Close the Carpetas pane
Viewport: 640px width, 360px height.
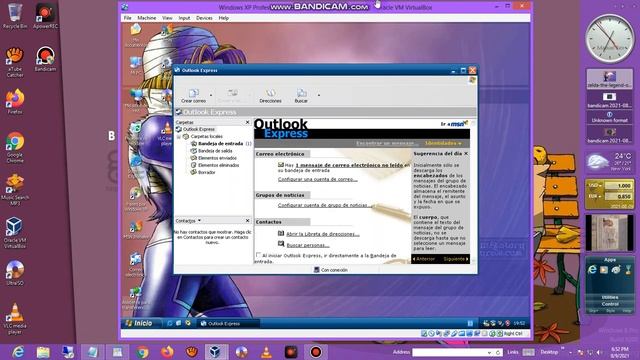pyautogui.click(x=247, y=122)
